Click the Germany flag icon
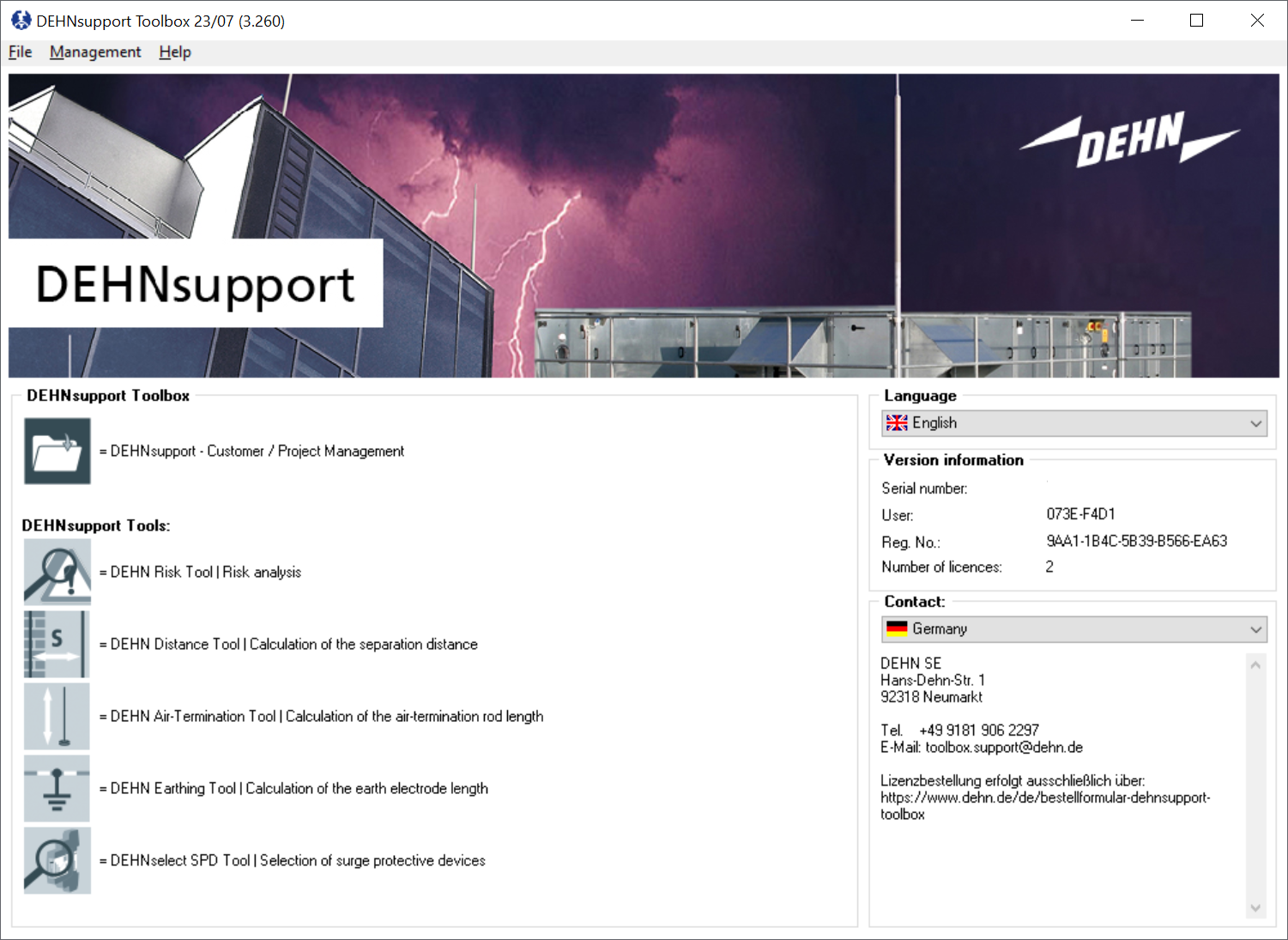1288x940 pixels. tap(897, 628)
